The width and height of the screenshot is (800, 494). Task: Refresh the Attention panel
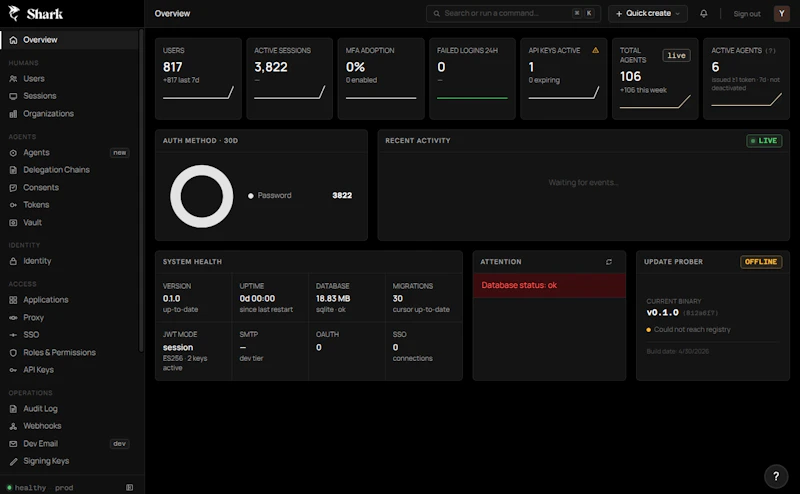click(x=609, y=262)
